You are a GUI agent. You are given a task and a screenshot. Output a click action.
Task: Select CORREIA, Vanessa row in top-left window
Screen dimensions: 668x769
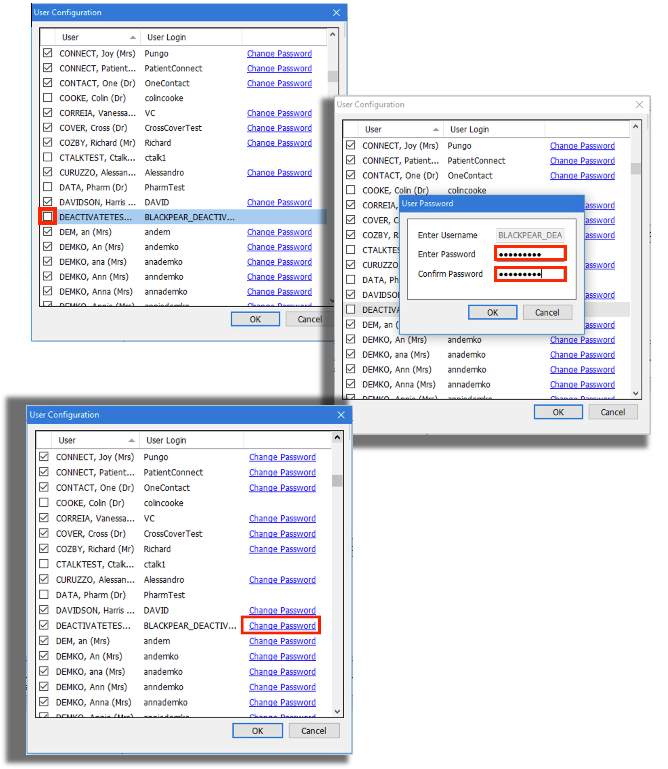click(x=98, y=113)
